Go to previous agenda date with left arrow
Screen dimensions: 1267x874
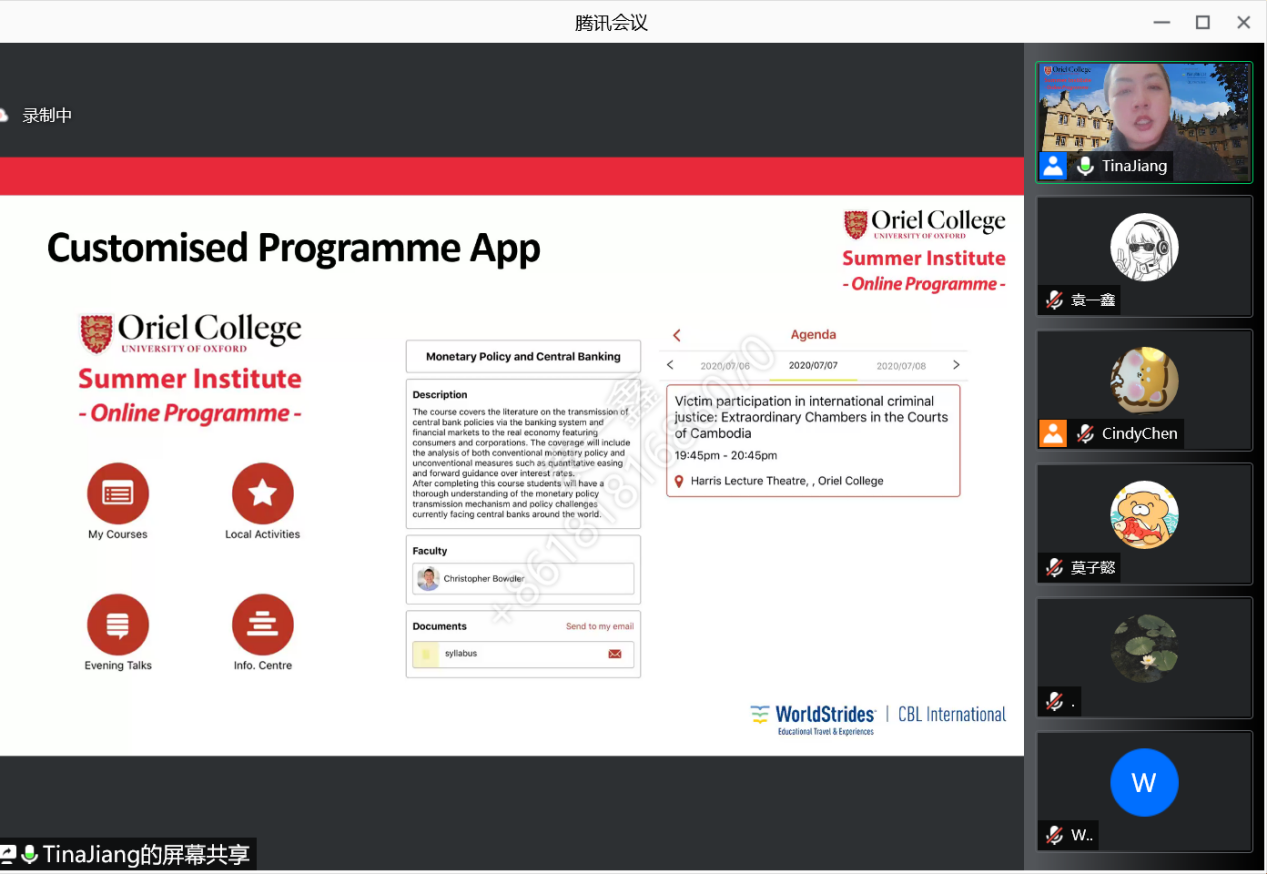pyautogui.click(x=671, y=365)
